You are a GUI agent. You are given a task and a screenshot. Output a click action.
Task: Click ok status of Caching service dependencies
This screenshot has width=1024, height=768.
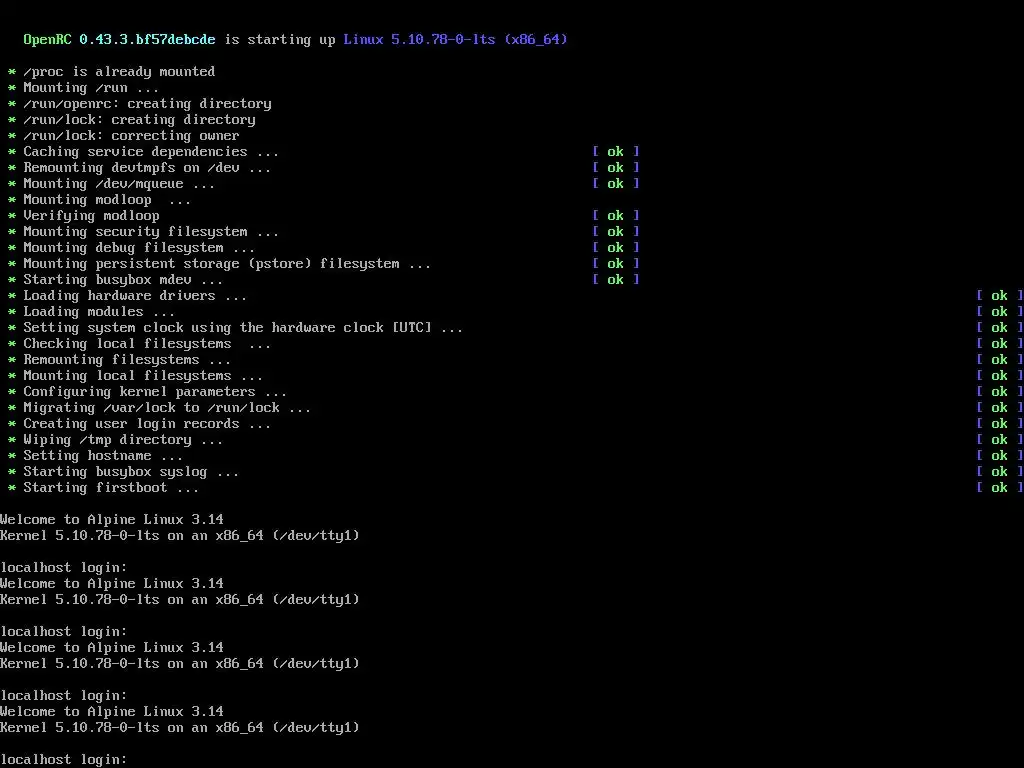616,152
